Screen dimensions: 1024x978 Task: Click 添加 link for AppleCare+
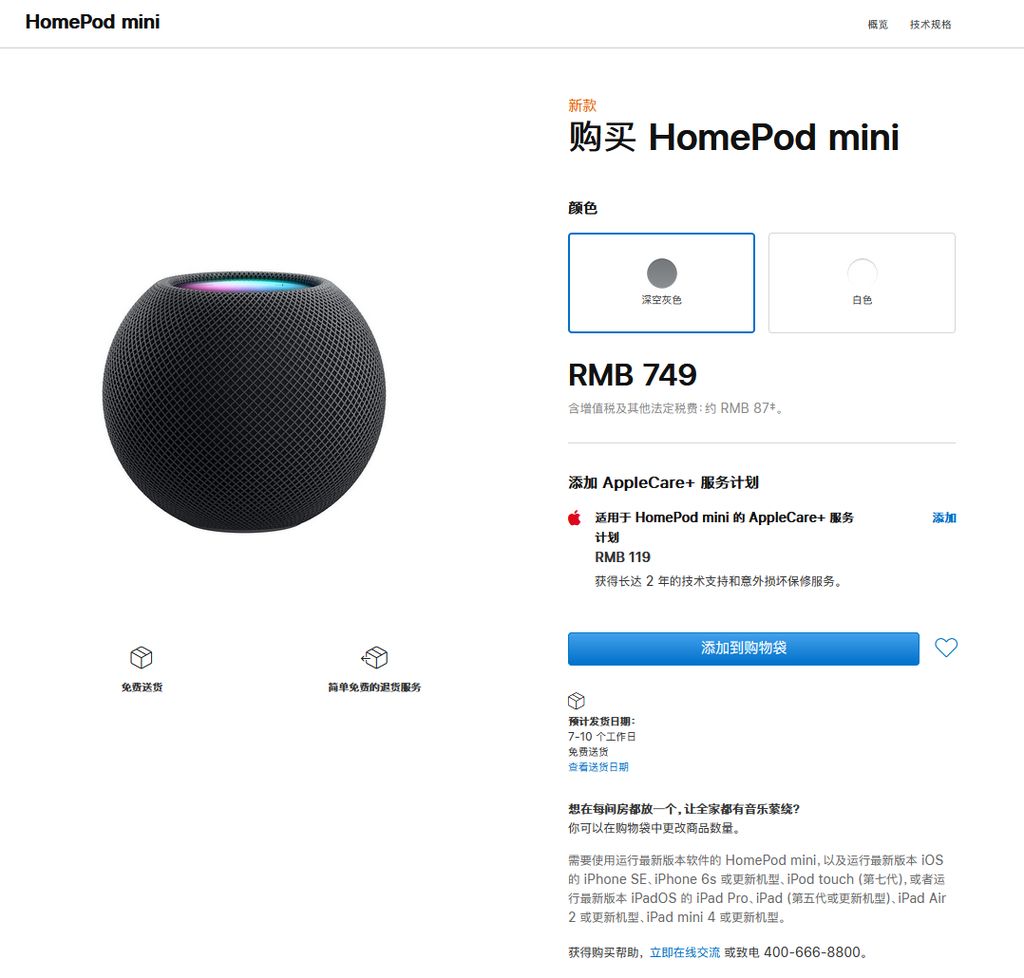[x=944, y=518]
